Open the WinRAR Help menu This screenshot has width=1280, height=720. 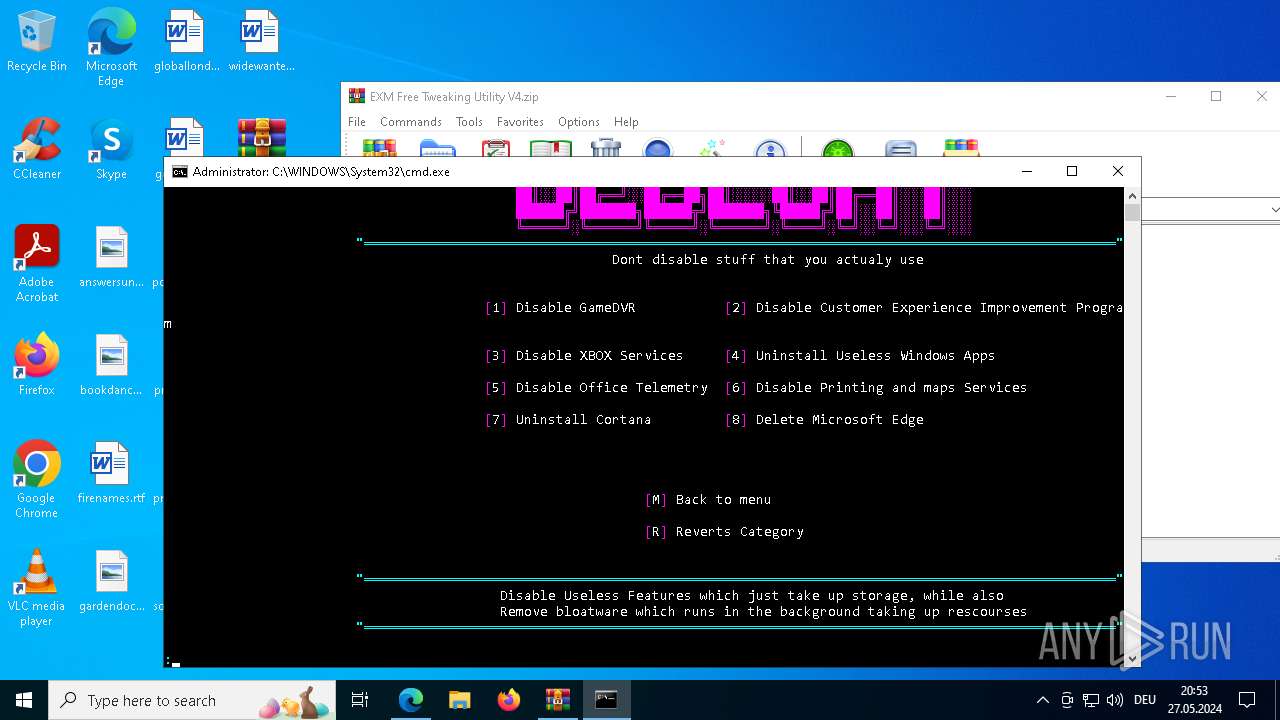(626, 122)
